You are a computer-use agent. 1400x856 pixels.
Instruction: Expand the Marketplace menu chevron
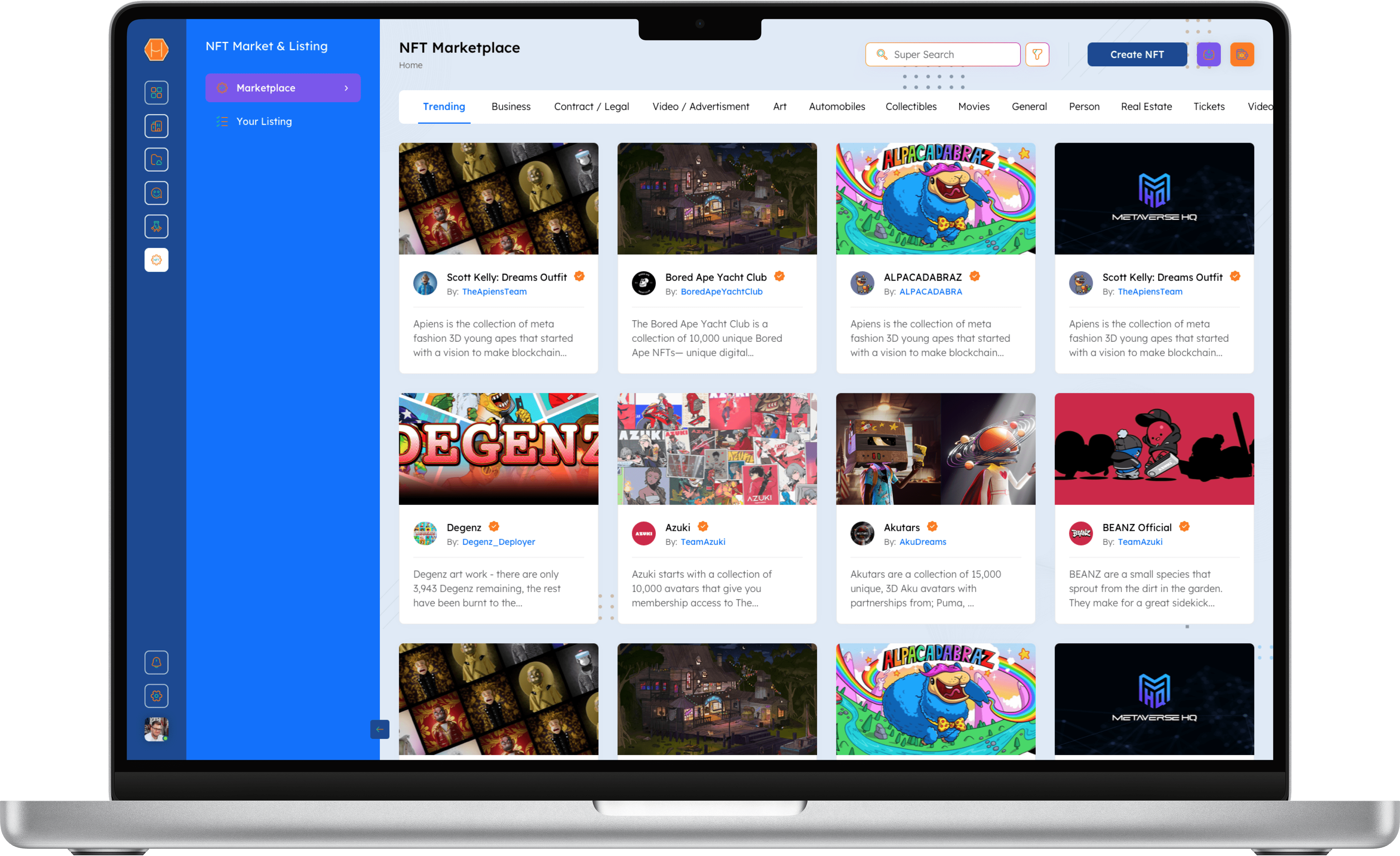point(346,88)
